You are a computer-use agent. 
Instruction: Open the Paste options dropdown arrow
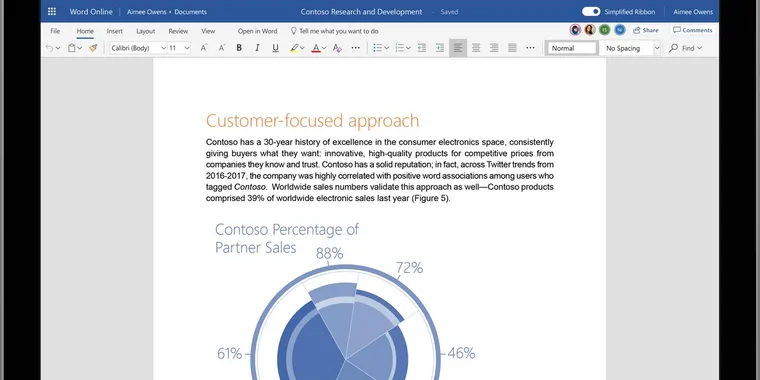click(79, 48)
